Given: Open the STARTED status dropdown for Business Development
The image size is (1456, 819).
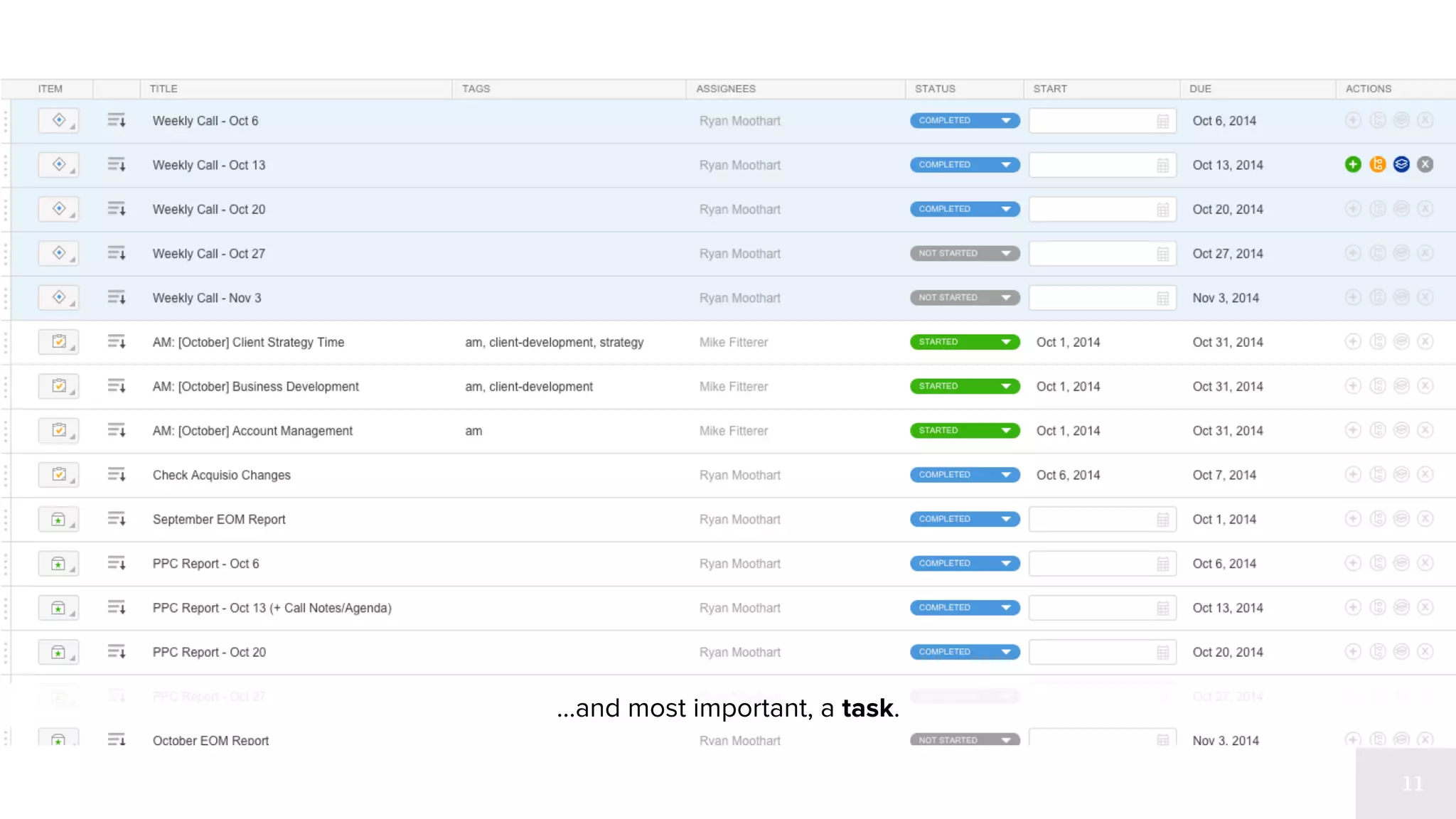Looking at the screenshot, I should tap(965, 386).
